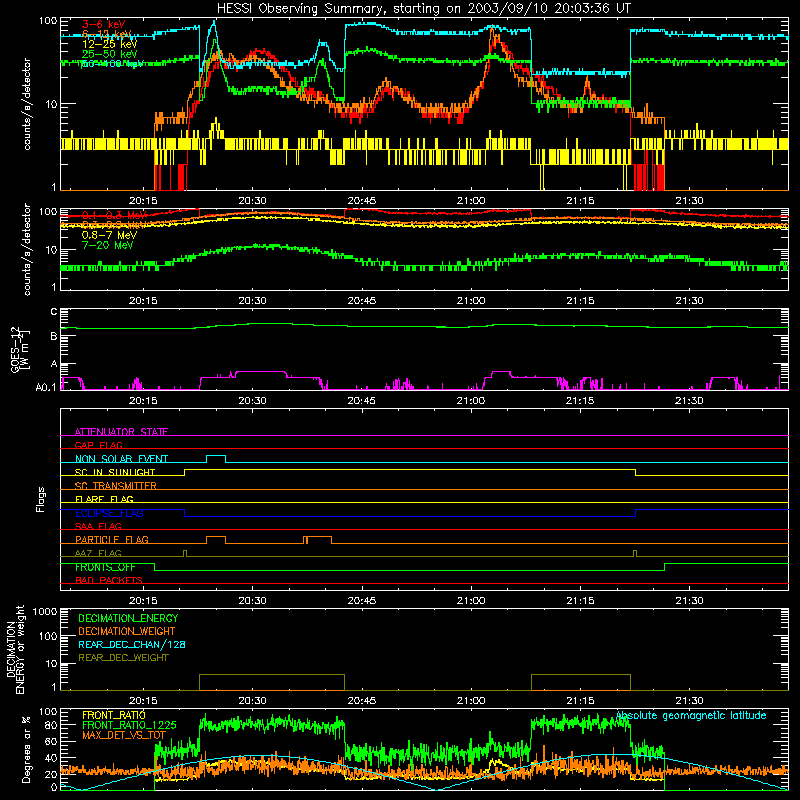800x800 pixels.
Task: Click the SAA_FLAG label
Action: 98,526
